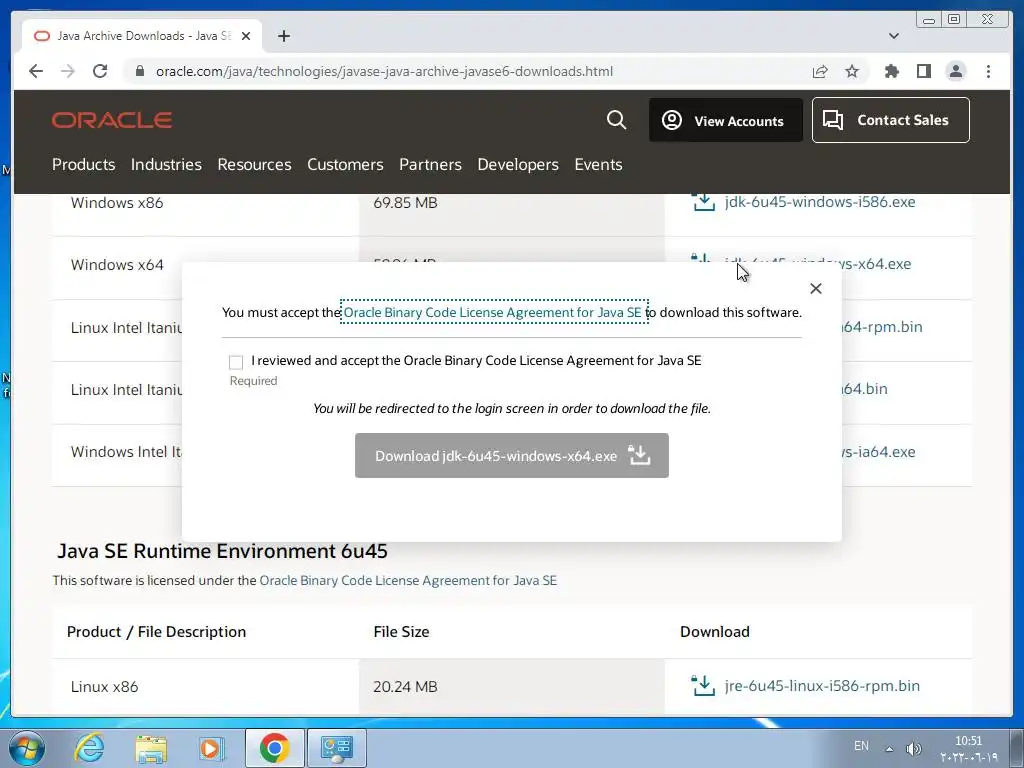Viewport: 1024px width, 768px height.
Task: Open Windows Explorer folder from taskbar
Action: click(151, 748)
